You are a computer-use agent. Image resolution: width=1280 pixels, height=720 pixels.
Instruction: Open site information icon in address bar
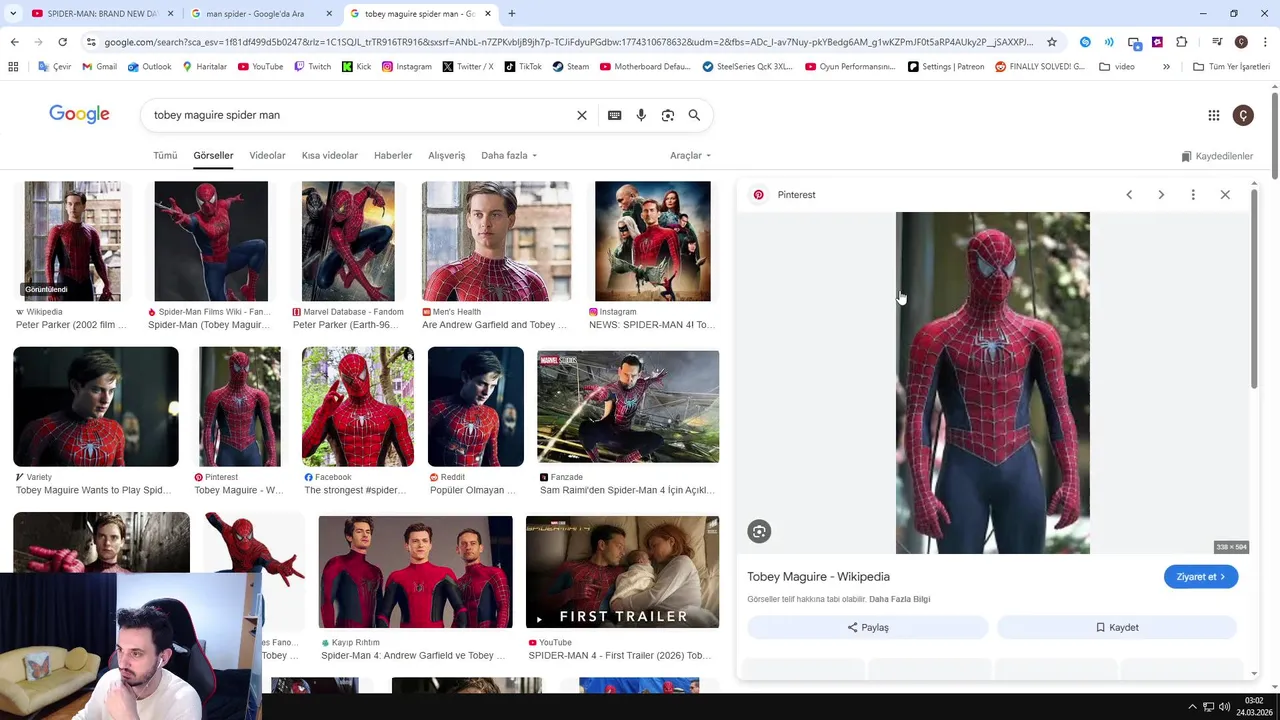91,42
